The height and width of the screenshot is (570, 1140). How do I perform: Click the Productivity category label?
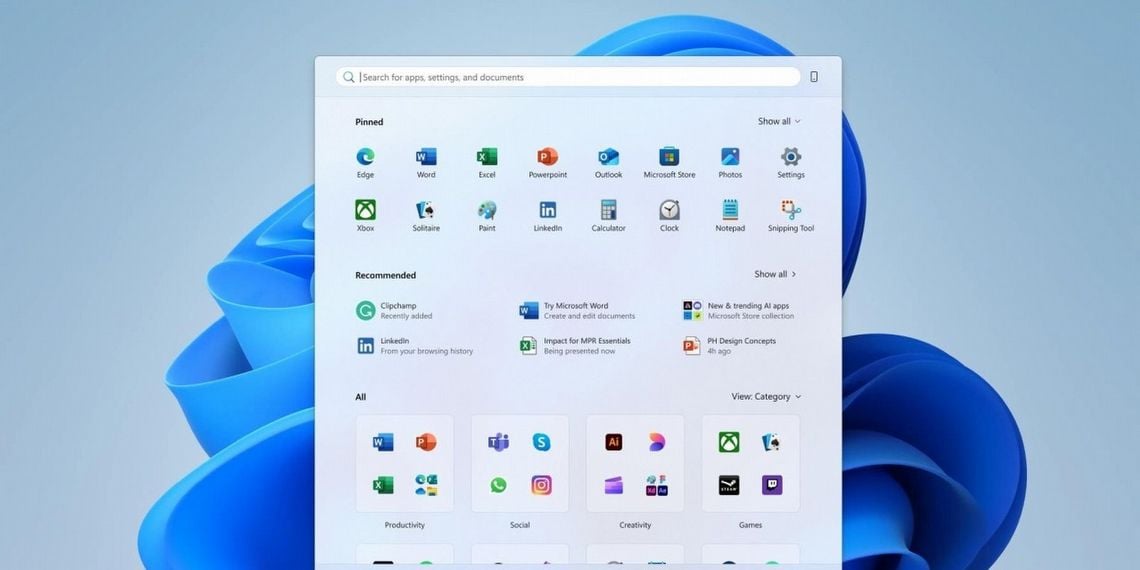[x=404, y=525]
